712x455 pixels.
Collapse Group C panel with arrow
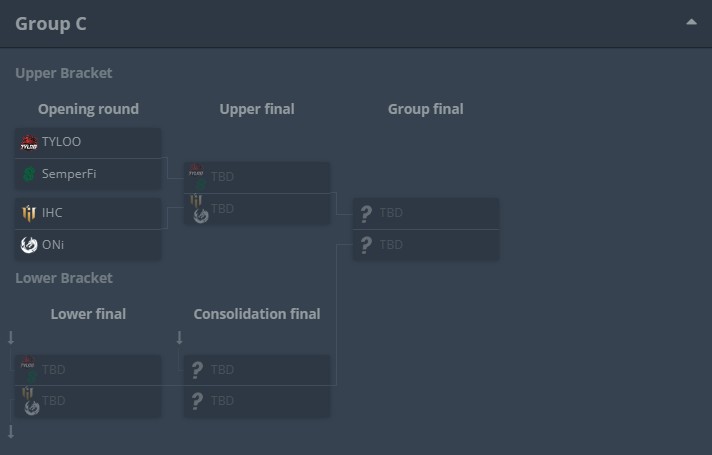point(691,22)
